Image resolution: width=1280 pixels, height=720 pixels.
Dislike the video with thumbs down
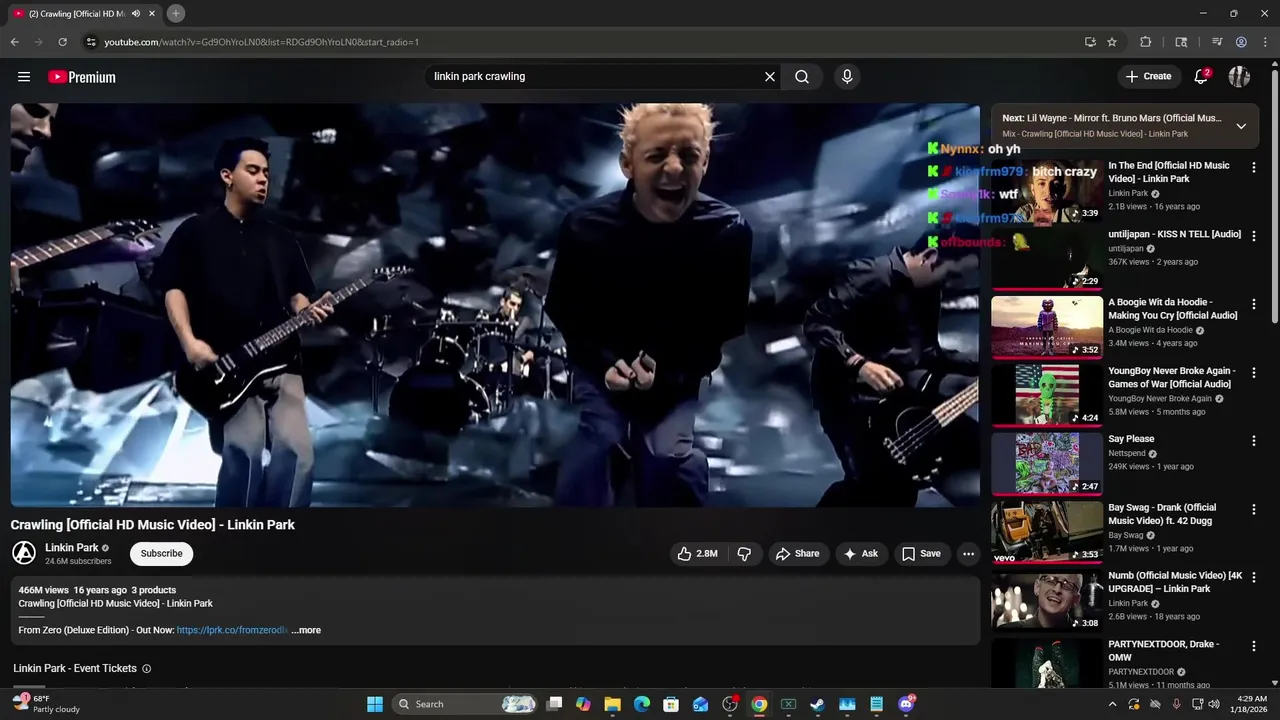744,554
